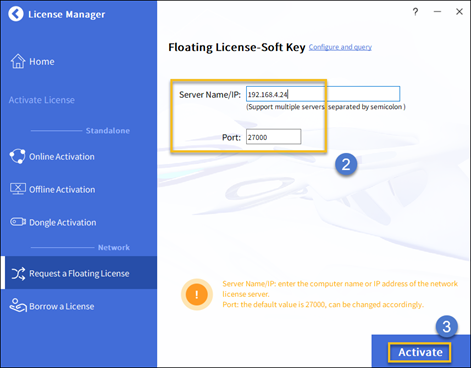Open help with the question mark

[x=415, y=12]
